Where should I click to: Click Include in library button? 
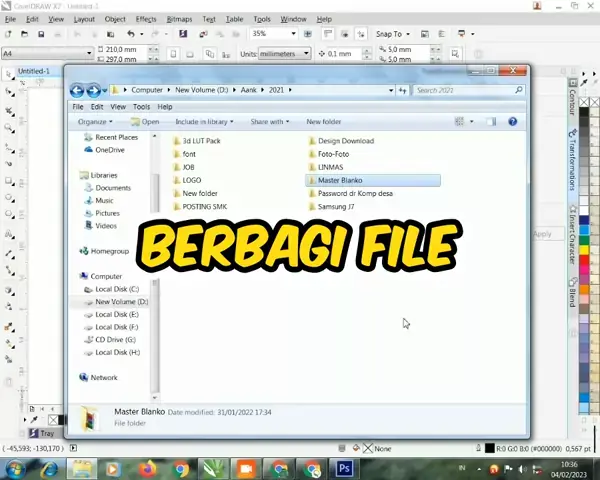204,122
